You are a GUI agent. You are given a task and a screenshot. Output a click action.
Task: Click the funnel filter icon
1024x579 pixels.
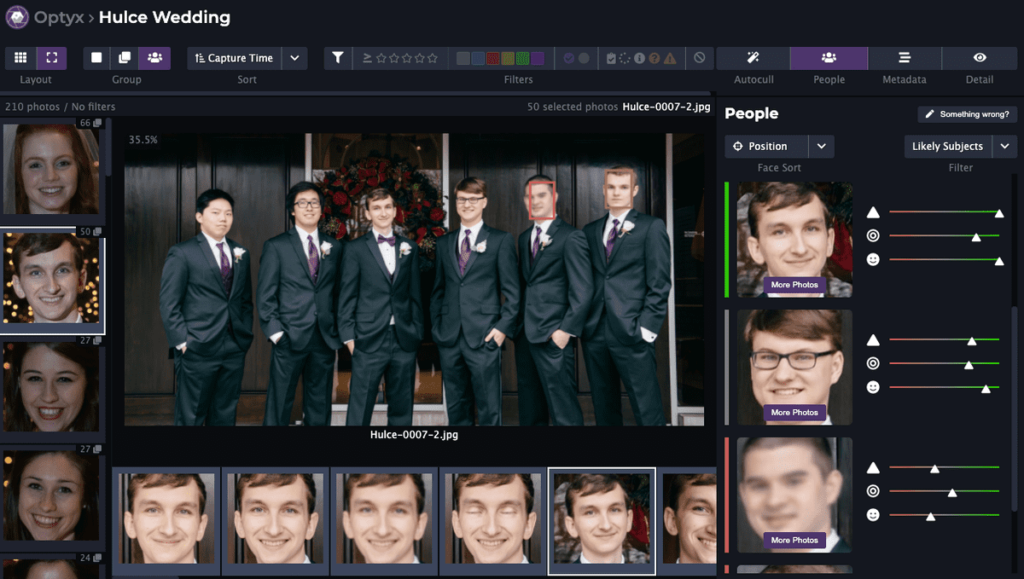pyautogui.click(x=338, y=58)
